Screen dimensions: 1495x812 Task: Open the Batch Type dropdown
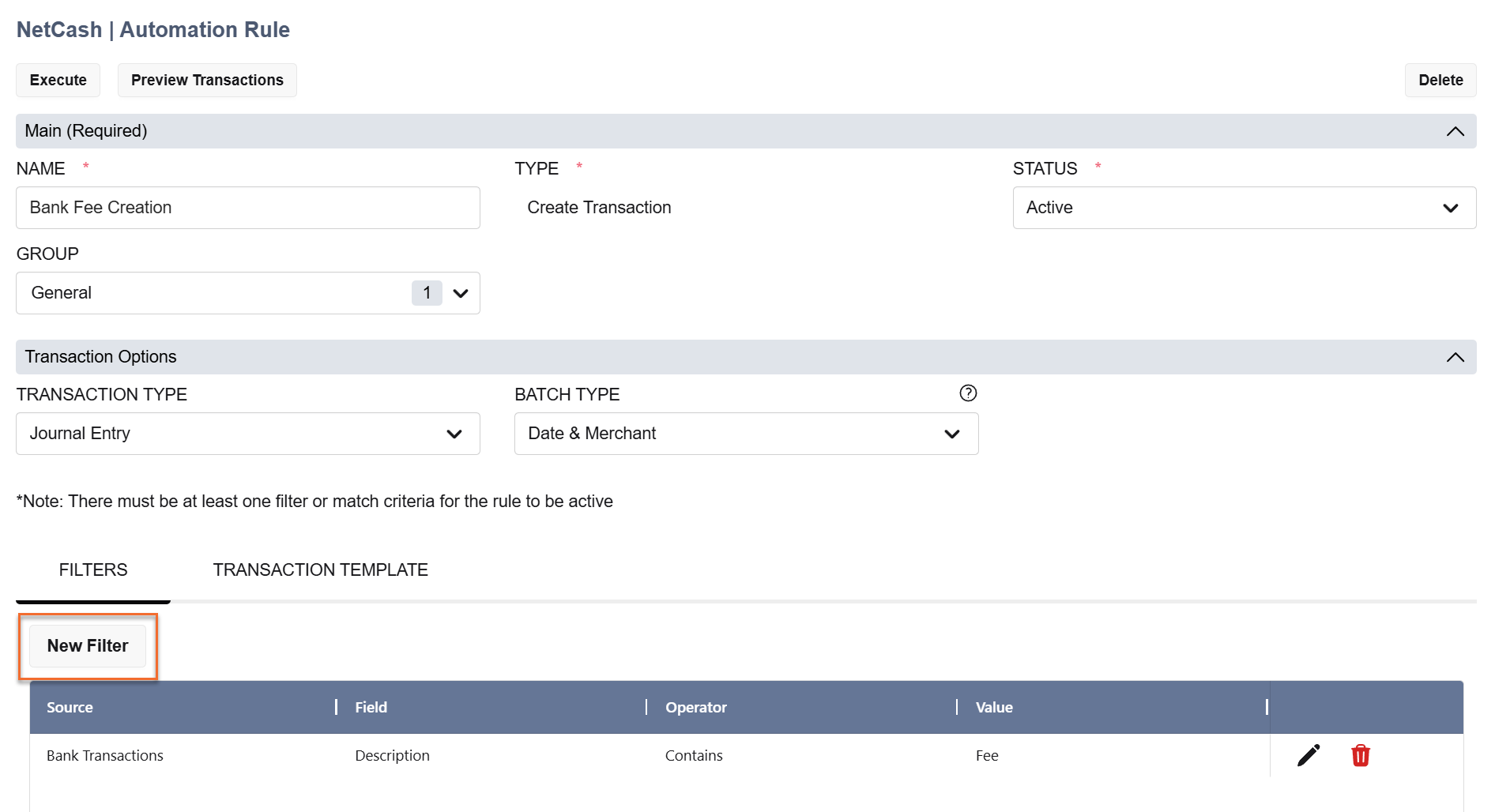click(x=745, y=434)
